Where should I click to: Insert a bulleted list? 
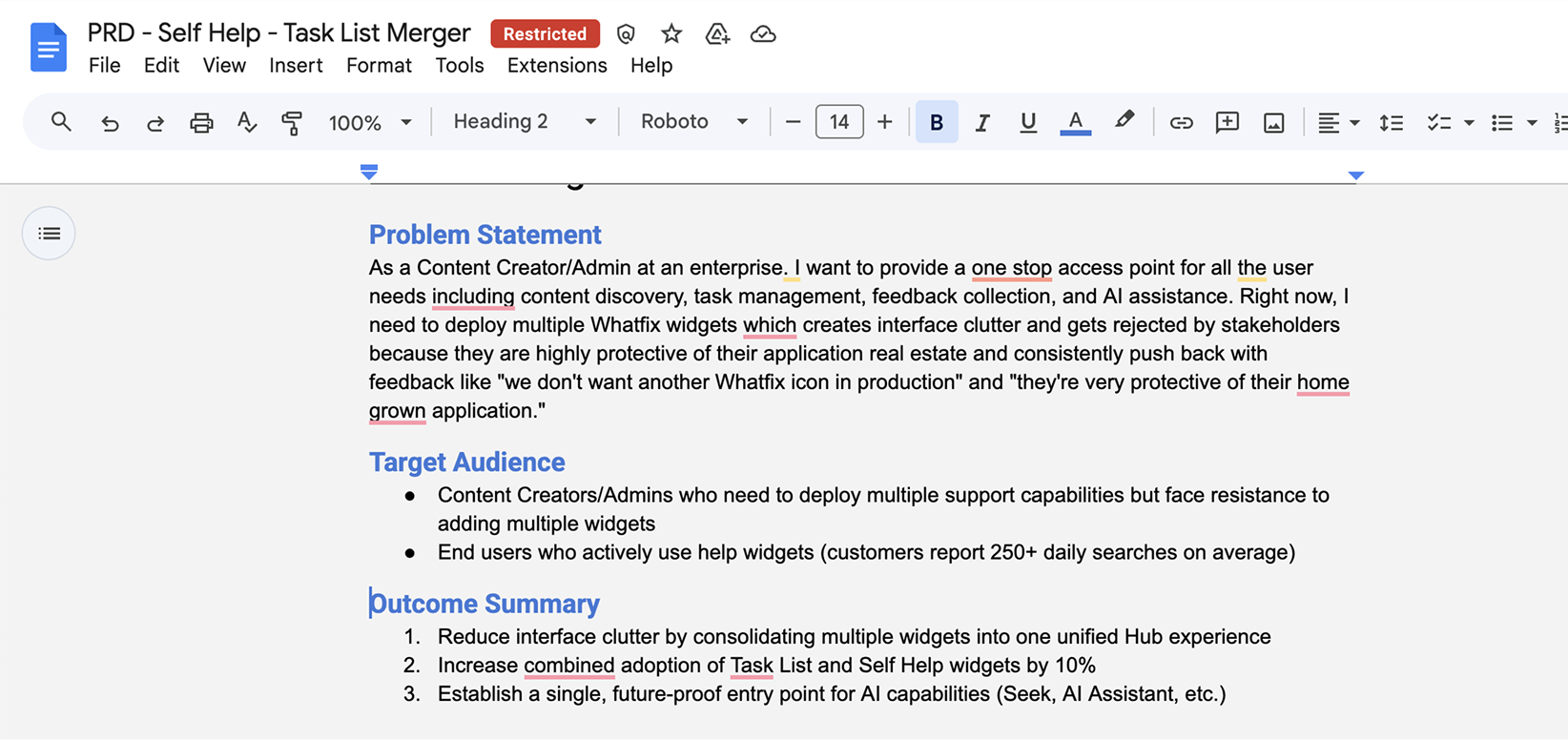tap(1502, 122)
